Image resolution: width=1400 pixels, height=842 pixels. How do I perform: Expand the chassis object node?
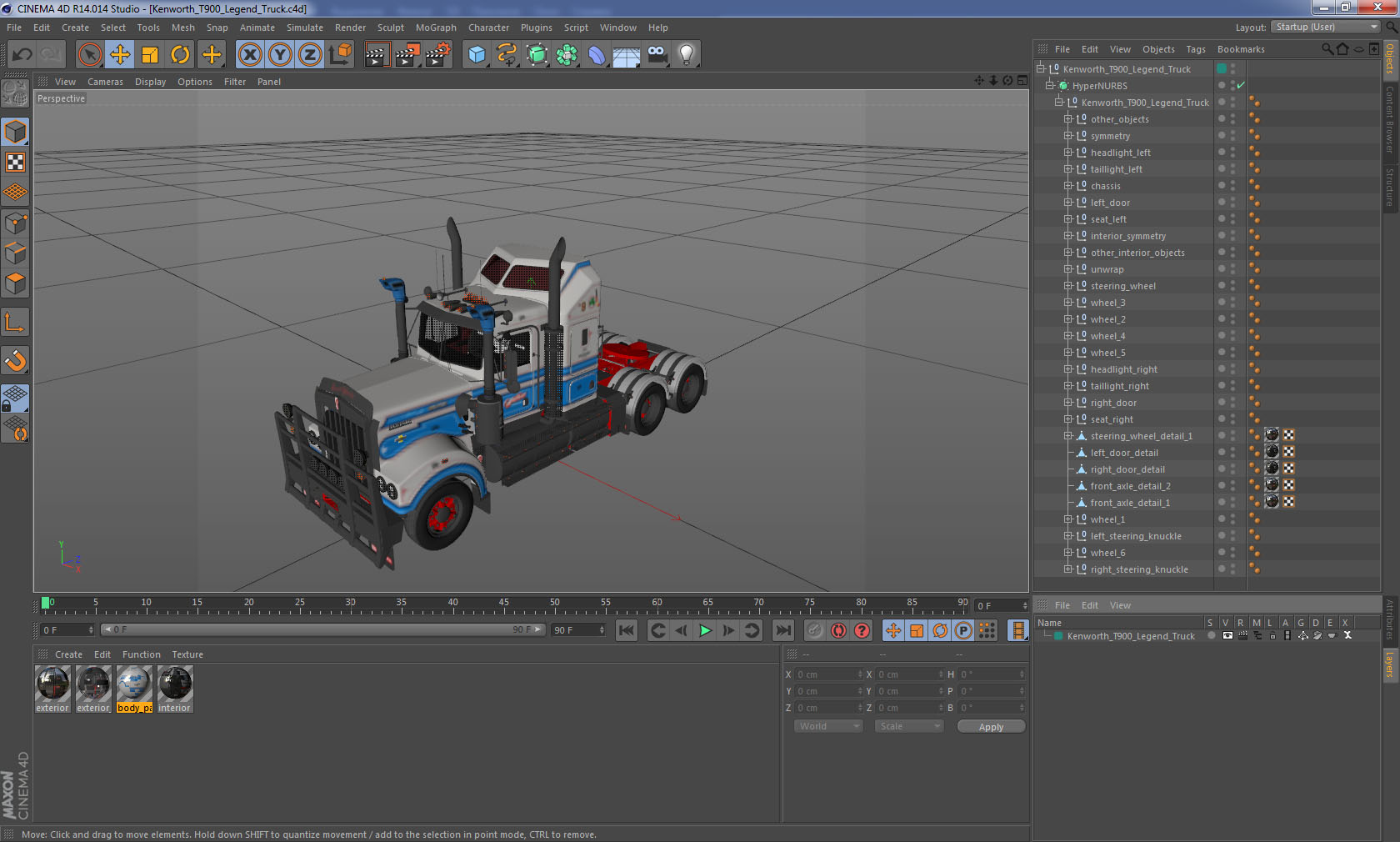pos(1067,185)
